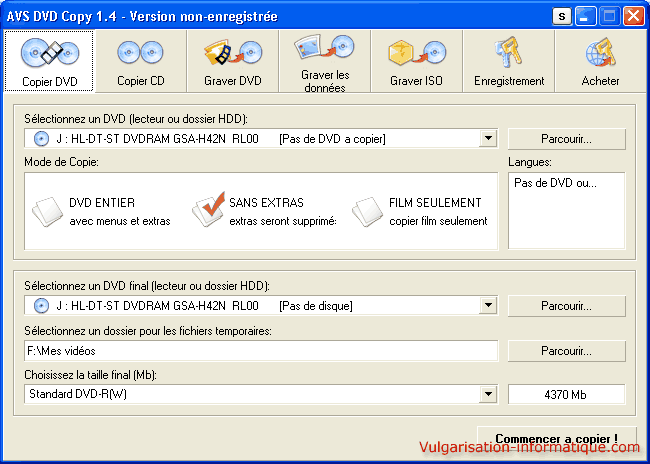The image size is (650, 464).
Task: Click the disc icon in source DVD dropdown
Action: coord(41,139)
